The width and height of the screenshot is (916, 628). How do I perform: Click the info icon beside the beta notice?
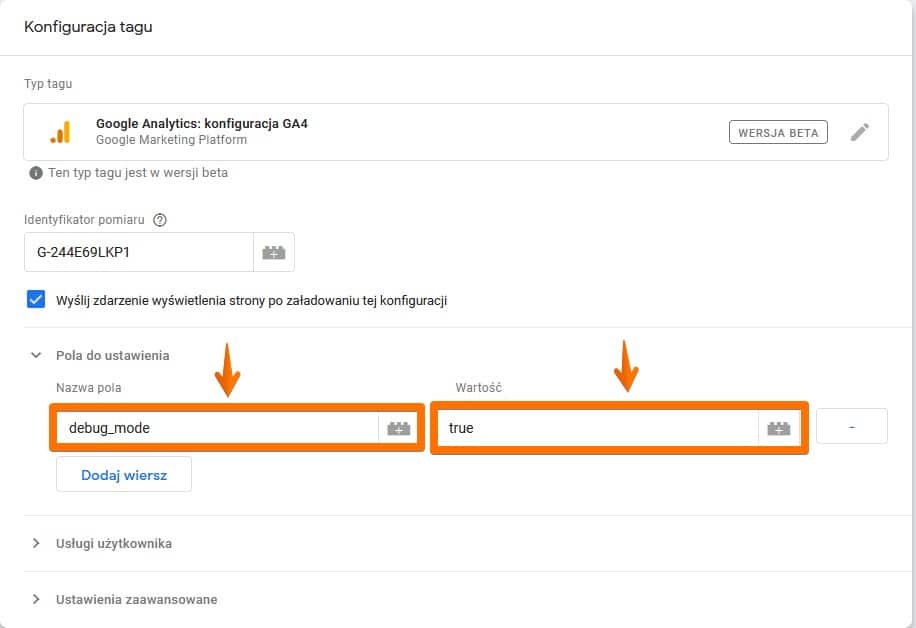[36, 173]
